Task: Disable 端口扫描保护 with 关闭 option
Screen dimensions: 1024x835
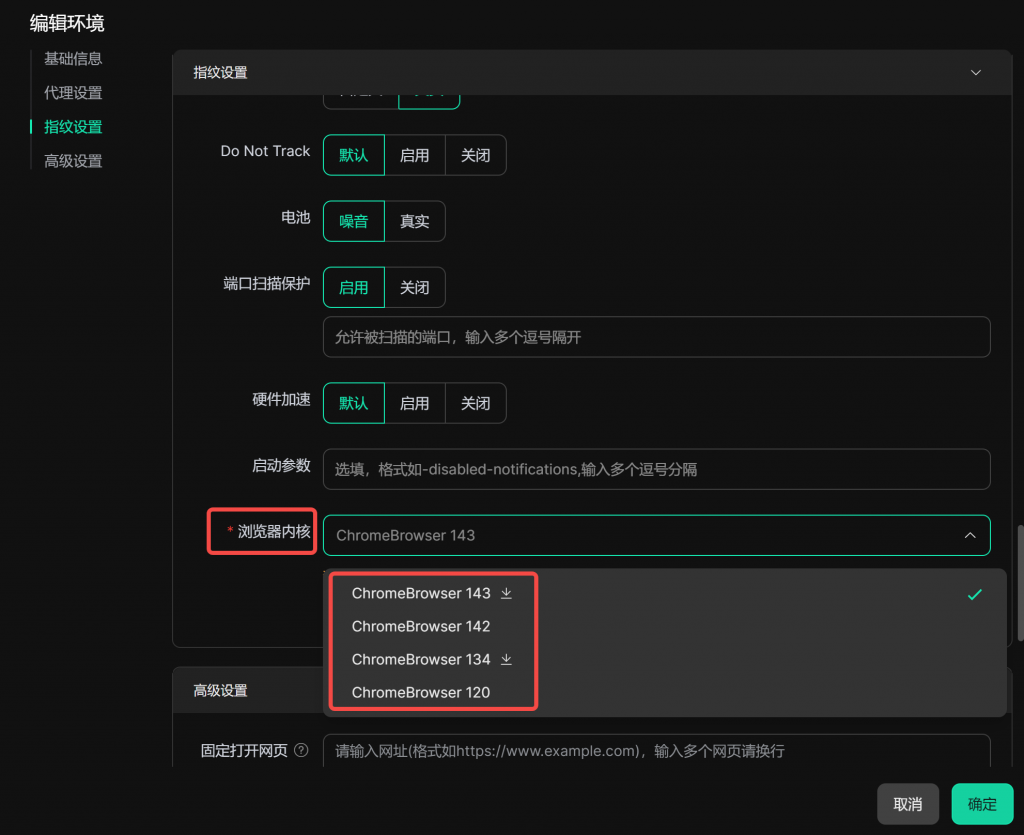Action: [x=414, y=287]
